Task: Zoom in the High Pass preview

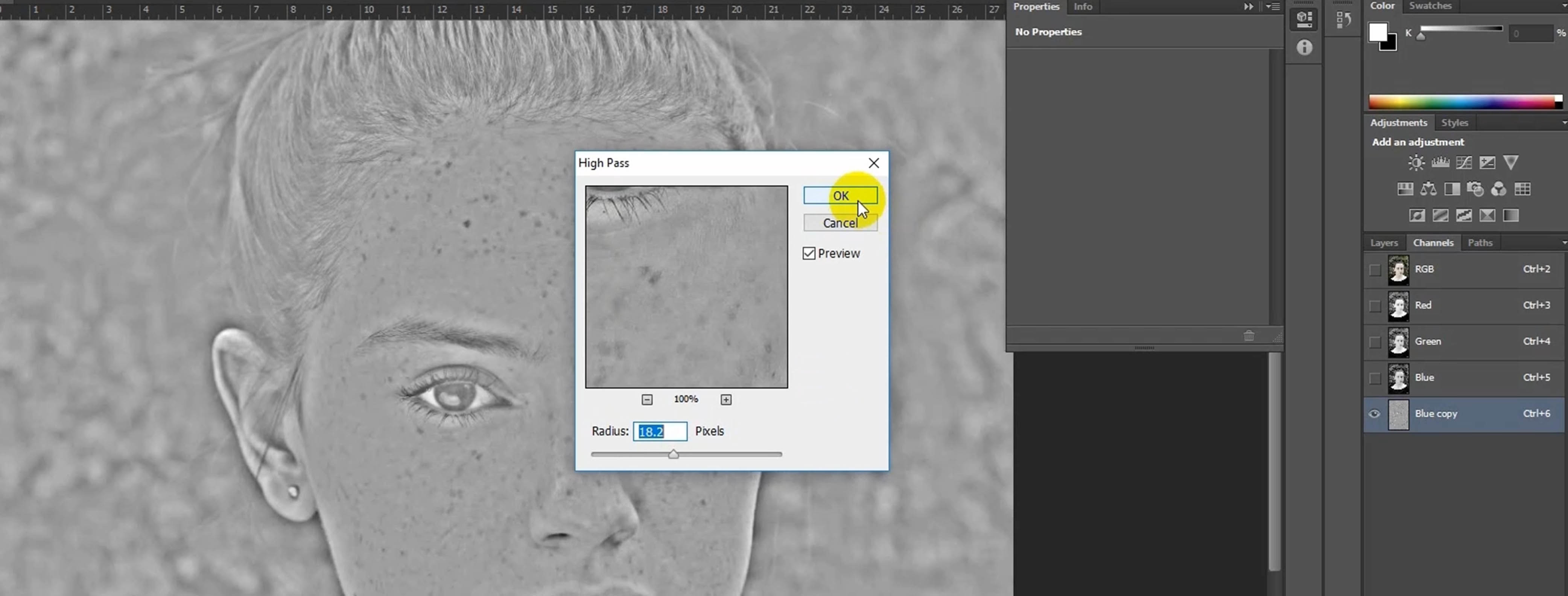Action: point(725,399)
